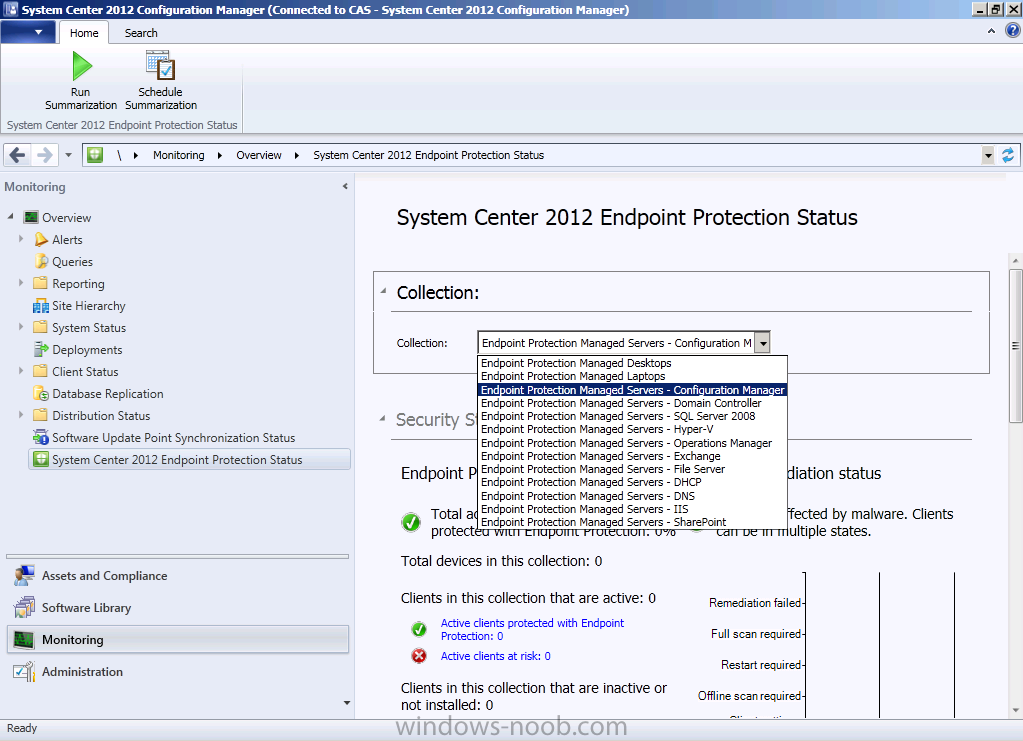1023x741 pixels.
Task: Select Managed Servers - DNS option
Action: coord(632,496)
